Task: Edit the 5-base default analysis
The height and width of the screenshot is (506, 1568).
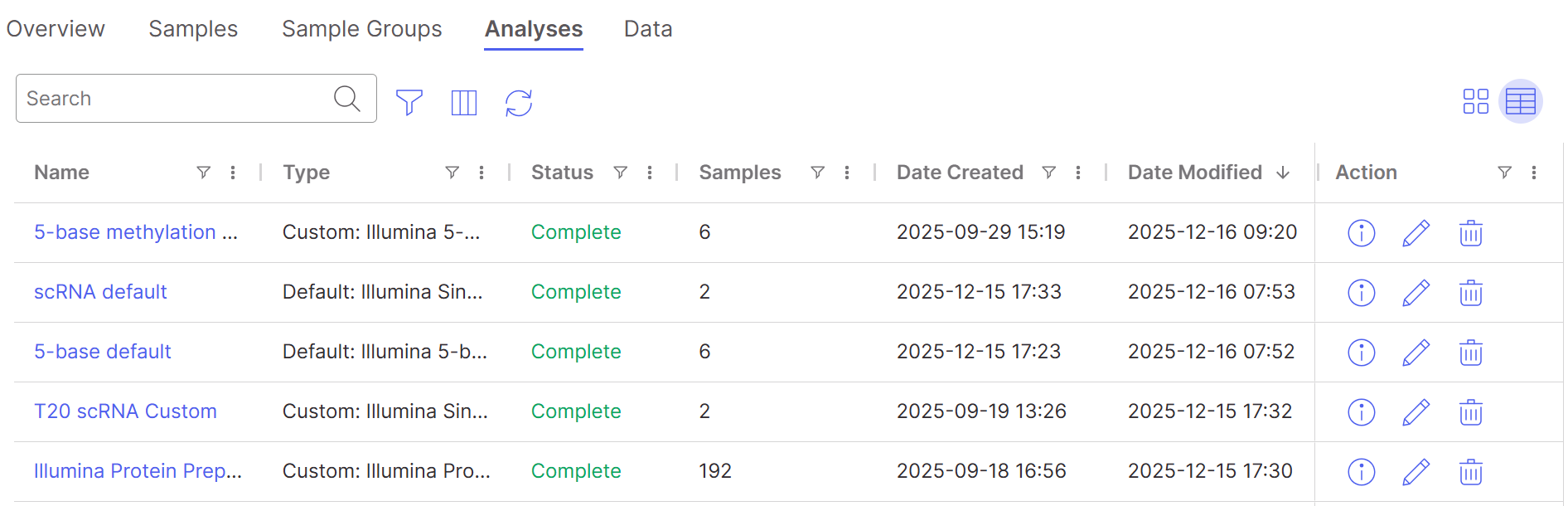Action: [x=1416, y=352]
